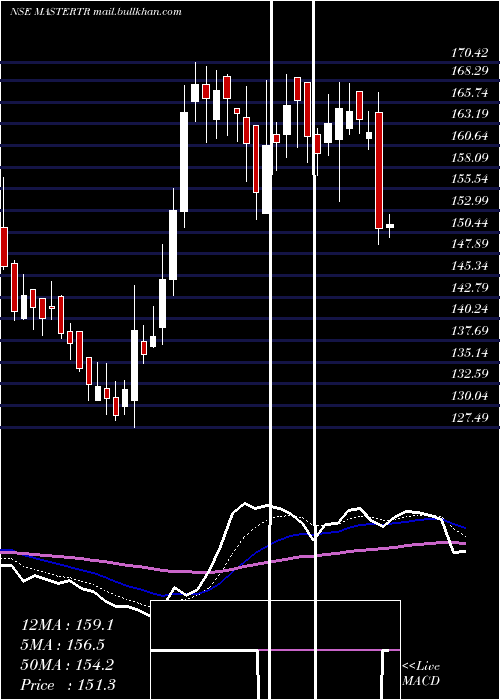Click the NSE MASTERTR mail.bullkhan.com title text
500x700 pixels.
[96, 12]
